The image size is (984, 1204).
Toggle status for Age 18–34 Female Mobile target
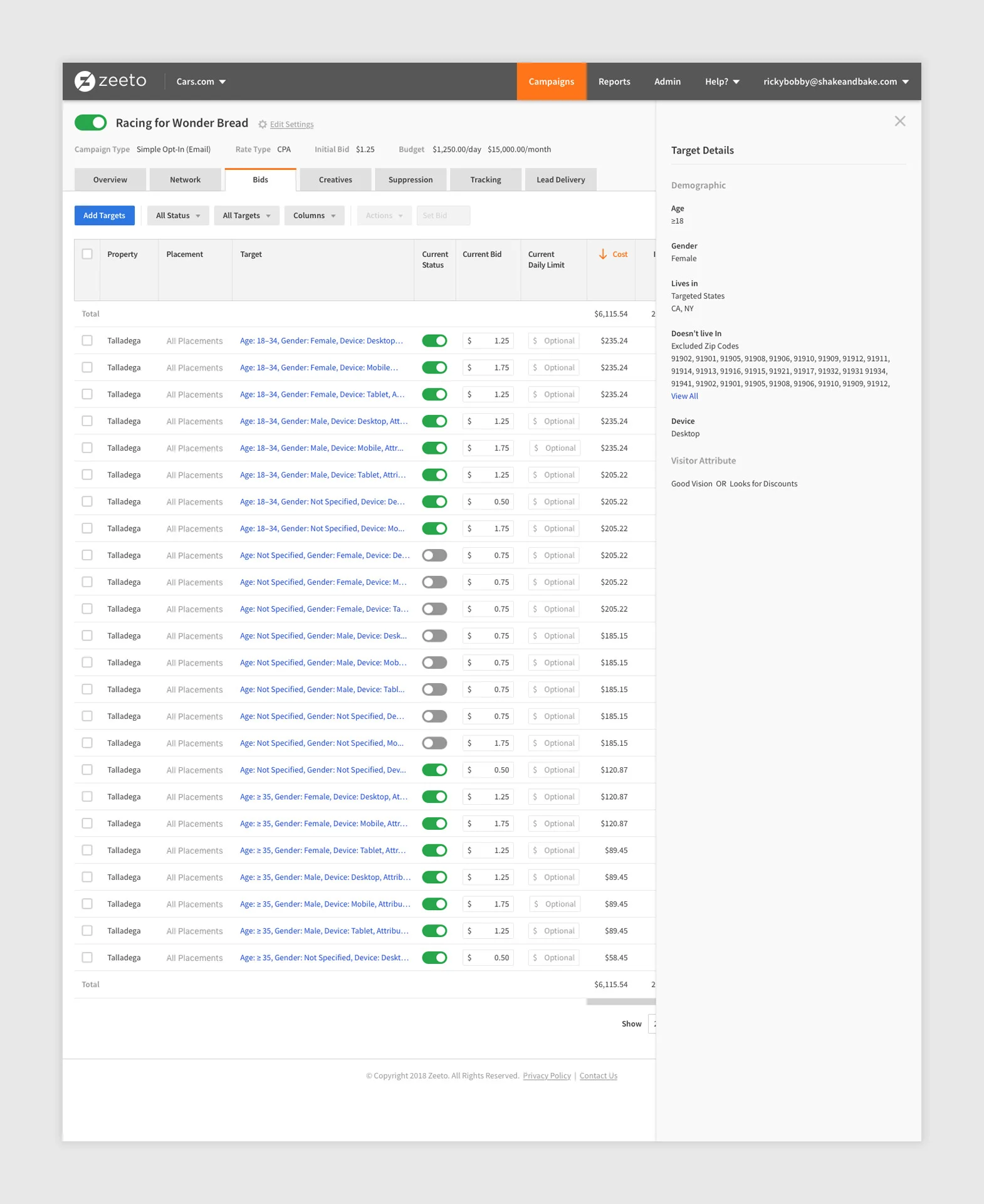point(434,367)
